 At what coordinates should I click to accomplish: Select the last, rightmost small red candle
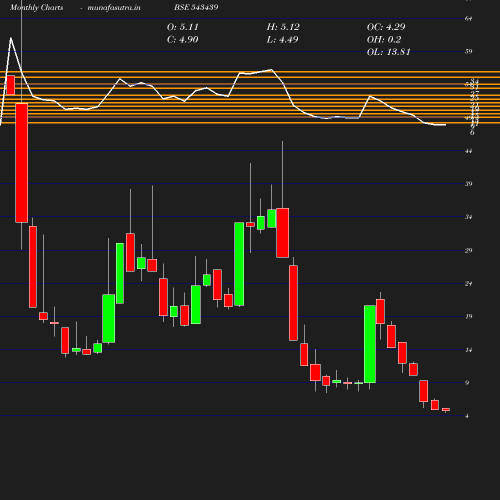446,409
